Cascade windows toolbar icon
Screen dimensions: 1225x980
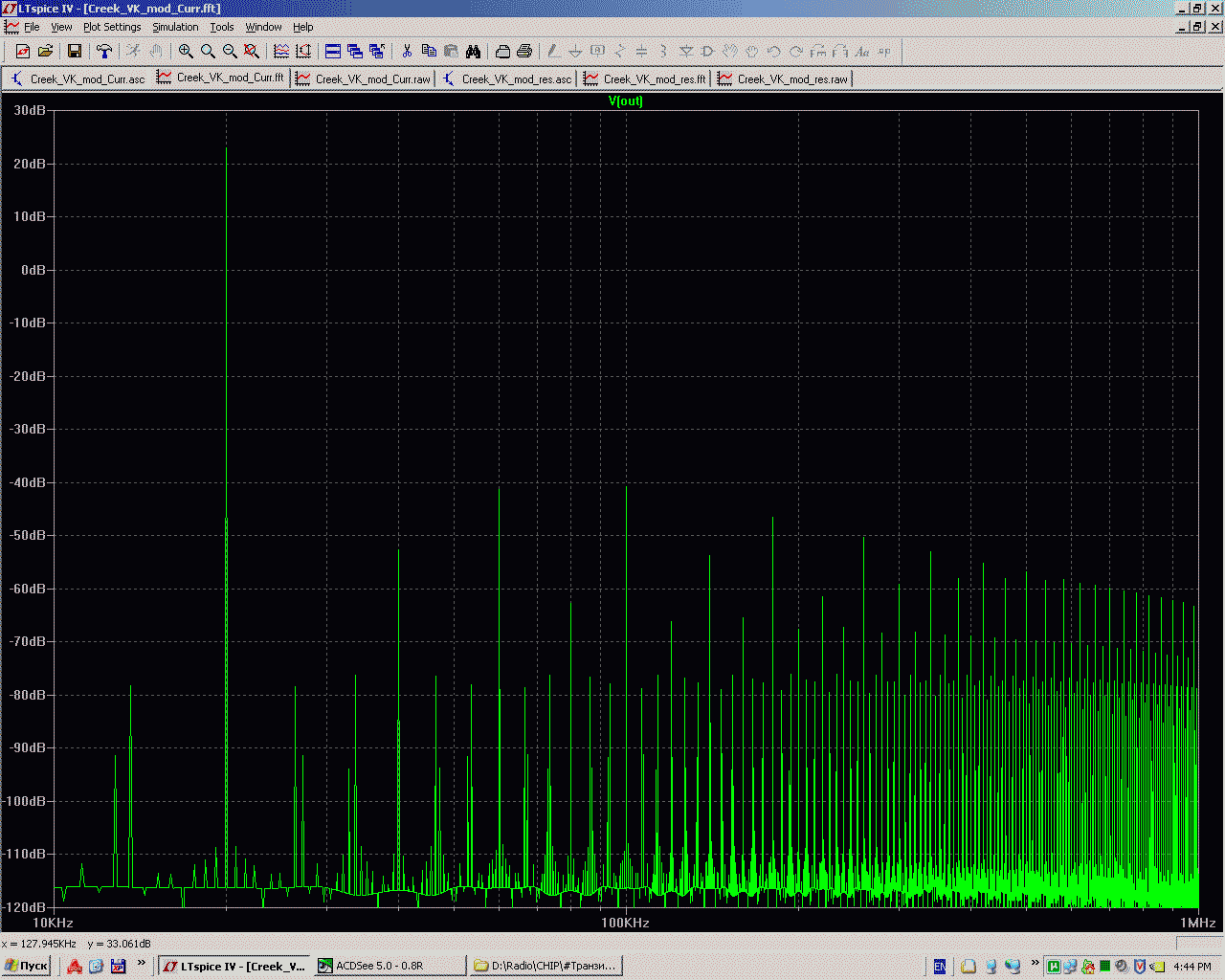coord(355,51)
